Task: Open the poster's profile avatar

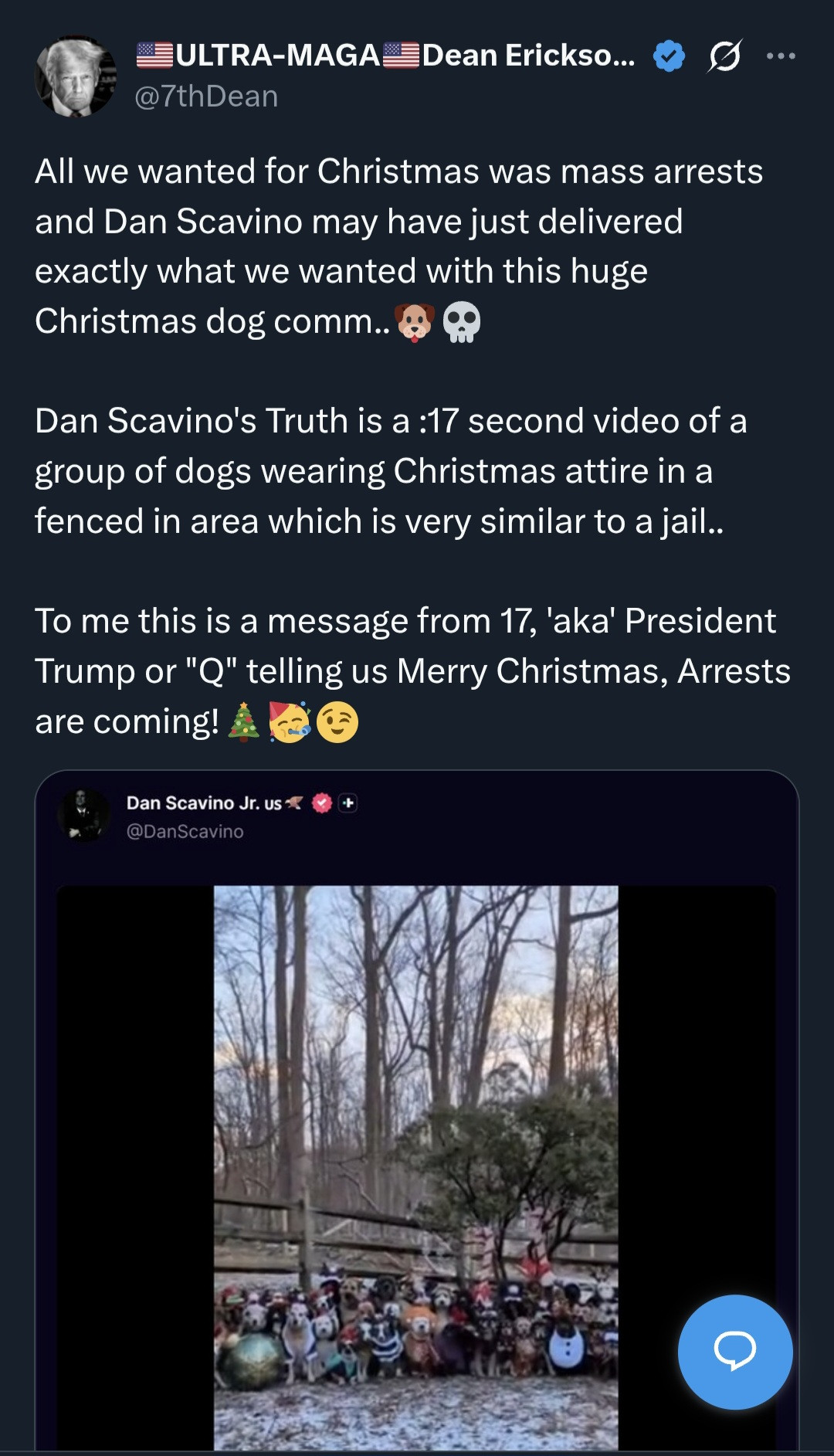Action: click(75, 76)
